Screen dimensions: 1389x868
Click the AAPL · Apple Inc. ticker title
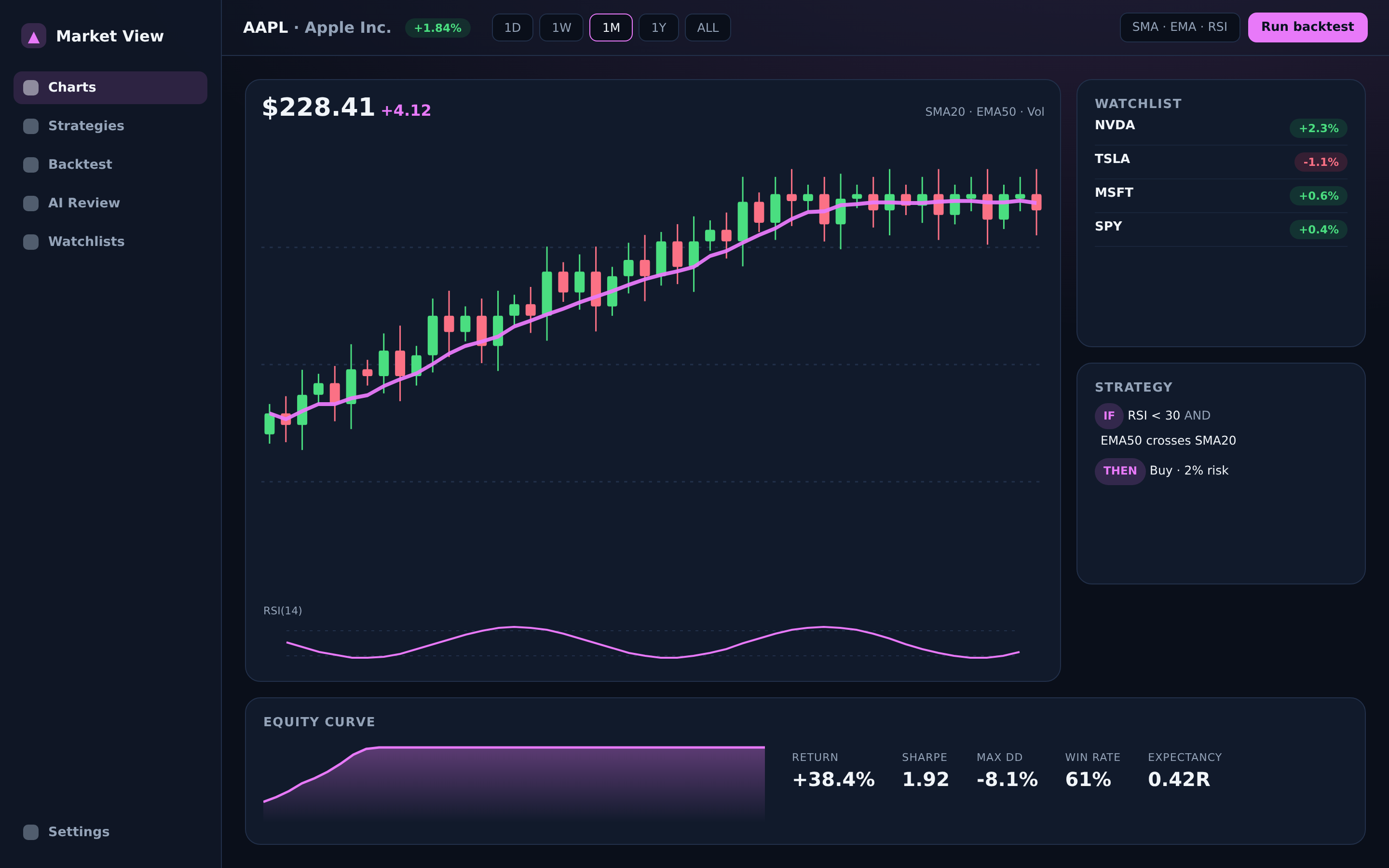coord(317,27)
